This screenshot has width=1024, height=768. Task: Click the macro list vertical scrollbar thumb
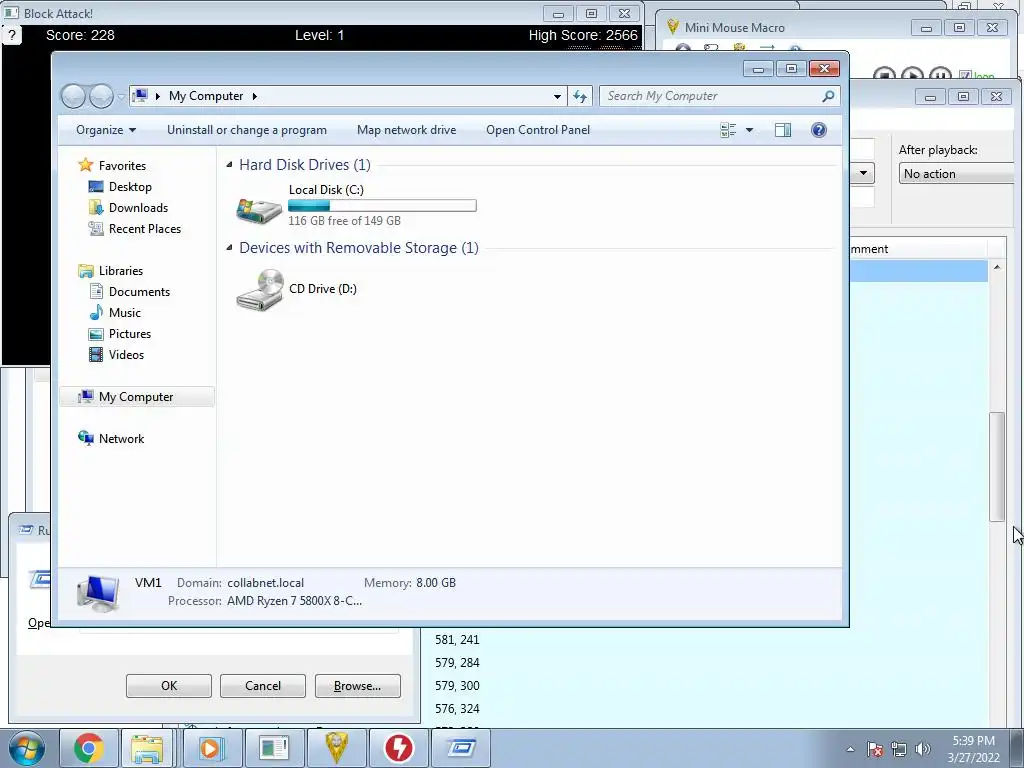(997, 466)
